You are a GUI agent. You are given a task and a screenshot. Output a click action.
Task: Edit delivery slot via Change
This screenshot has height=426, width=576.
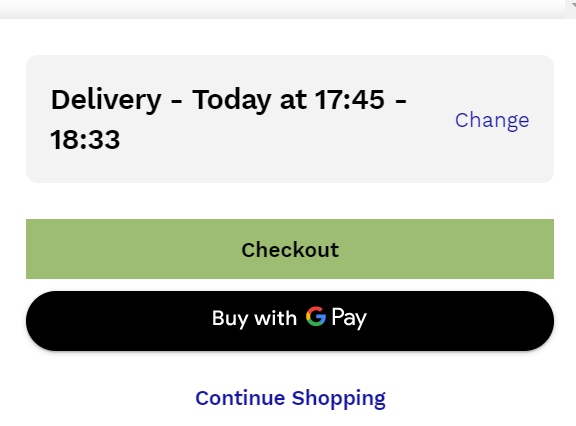[x=492, y=120]
